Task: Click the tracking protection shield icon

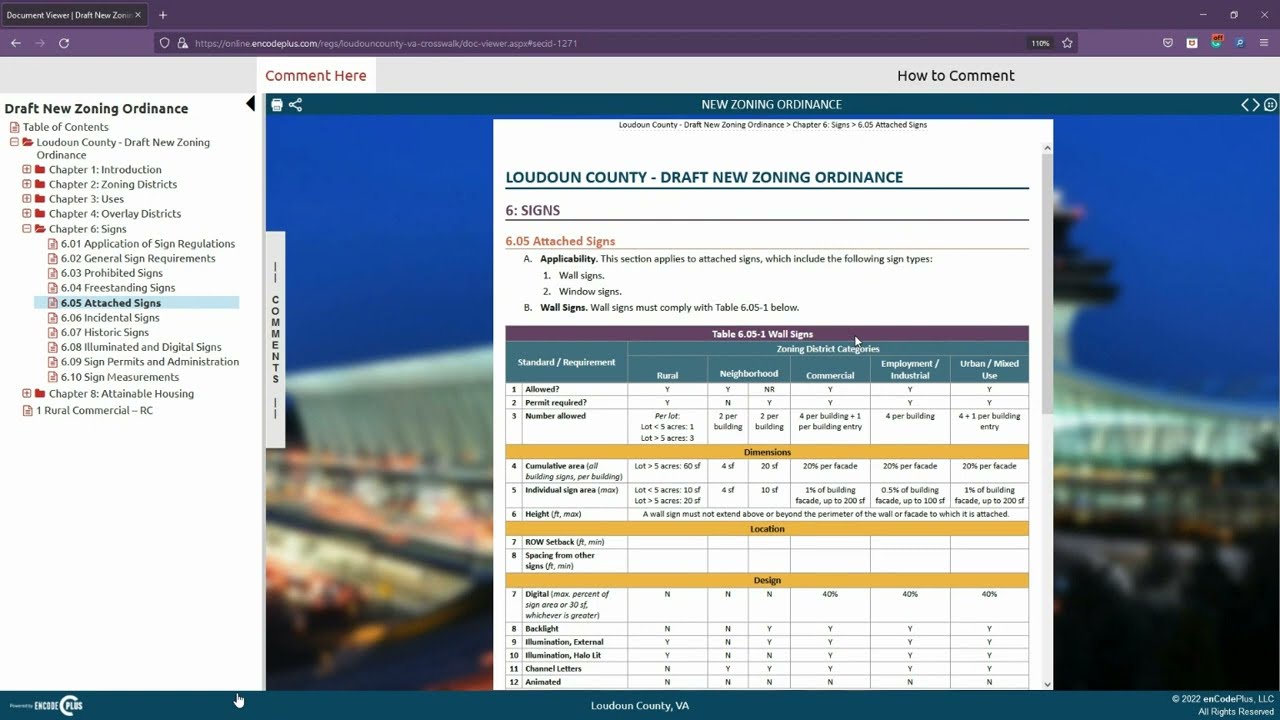Action: pyautogui.click(x=164, y=43)
